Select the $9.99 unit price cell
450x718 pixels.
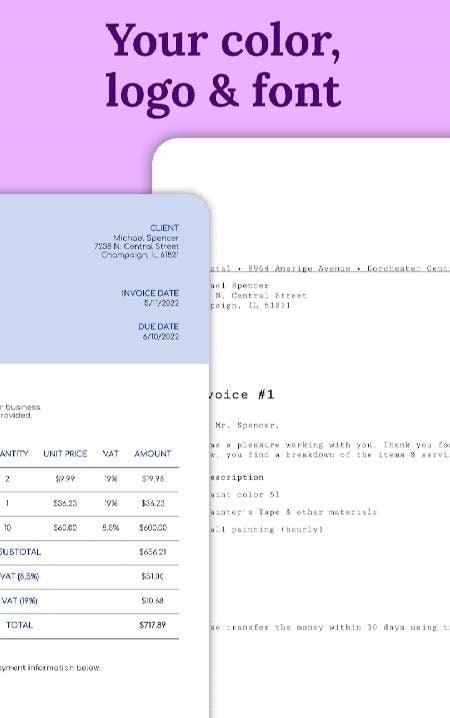[65, 479]
